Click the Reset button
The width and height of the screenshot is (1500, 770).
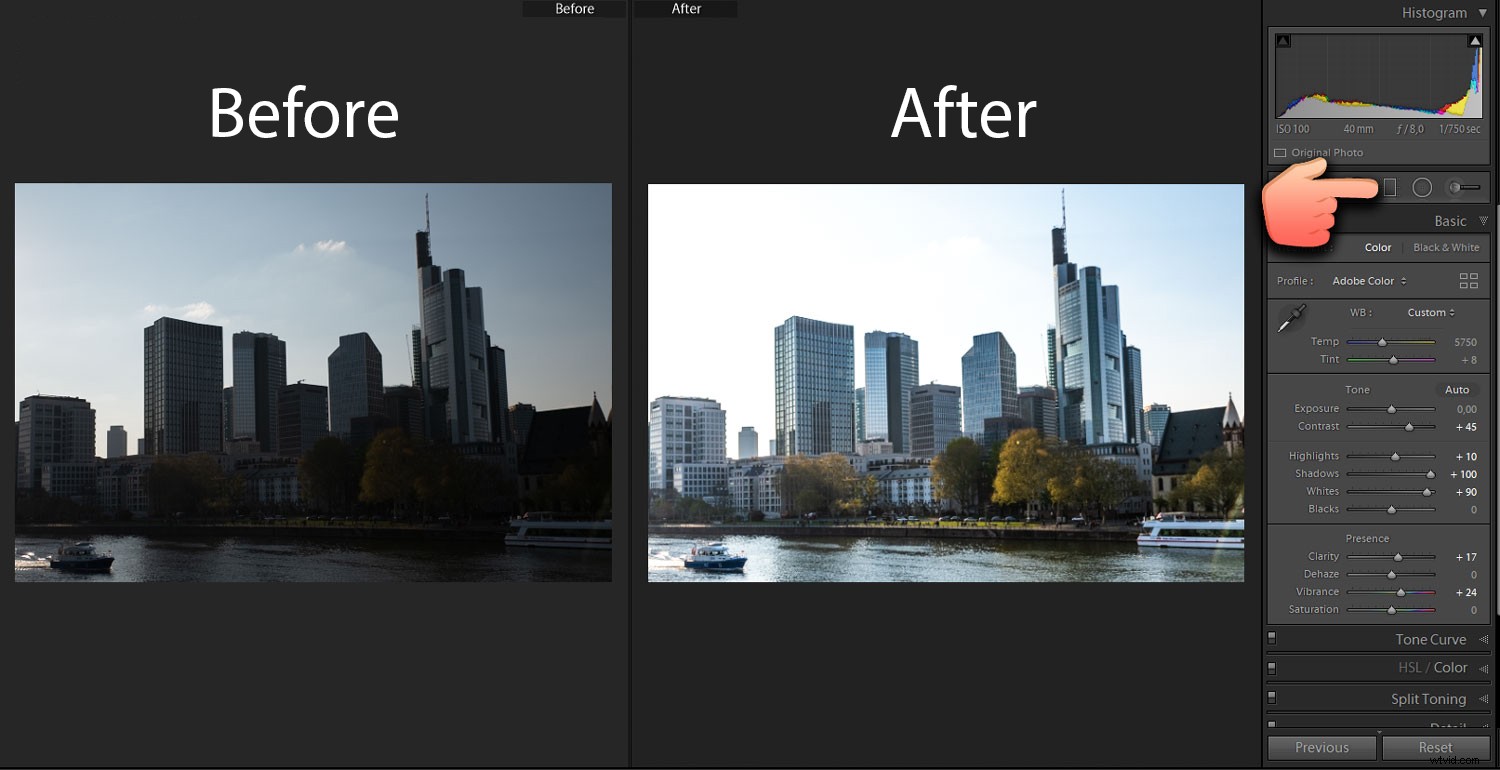click(x=1434, y=747)
